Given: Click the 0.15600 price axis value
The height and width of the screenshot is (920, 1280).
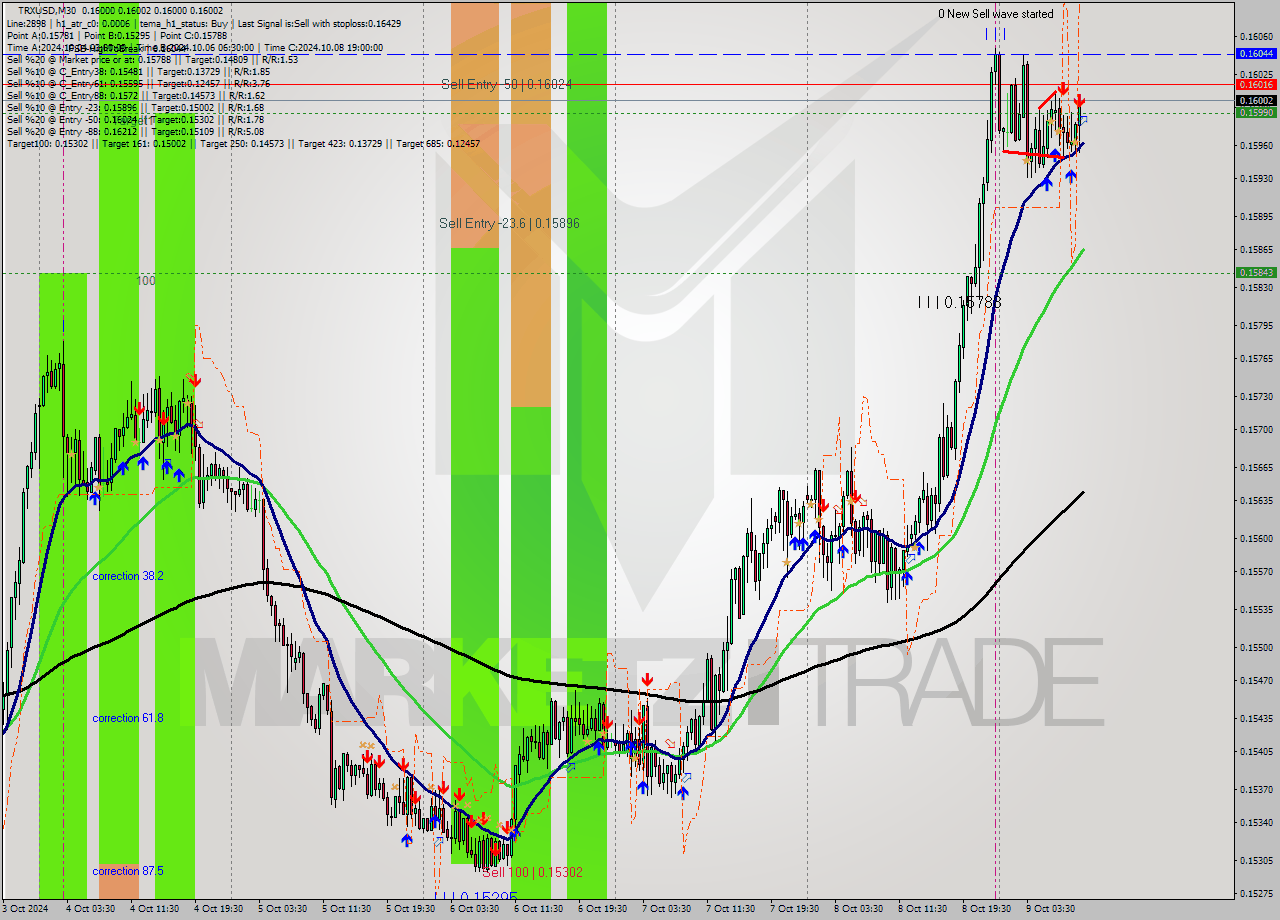Looking at the screenshot, I should point(1256,538).
